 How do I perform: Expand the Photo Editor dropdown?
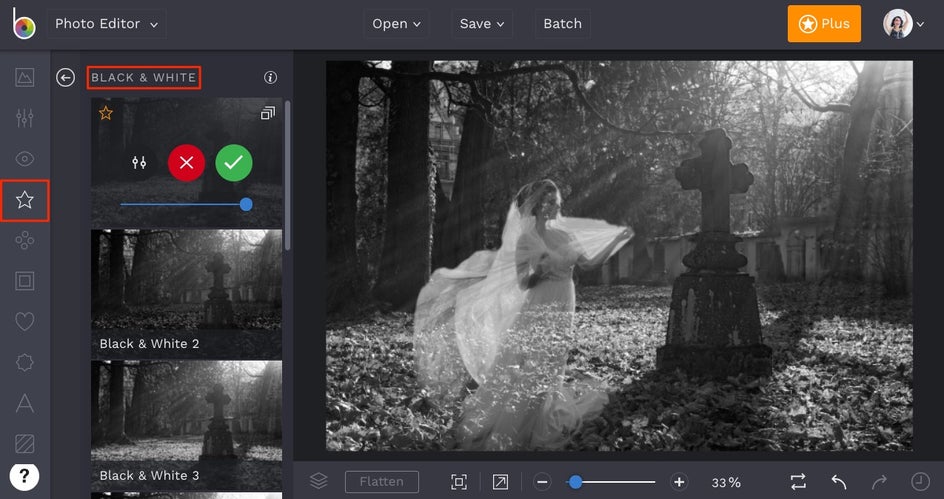coord(105,24)
